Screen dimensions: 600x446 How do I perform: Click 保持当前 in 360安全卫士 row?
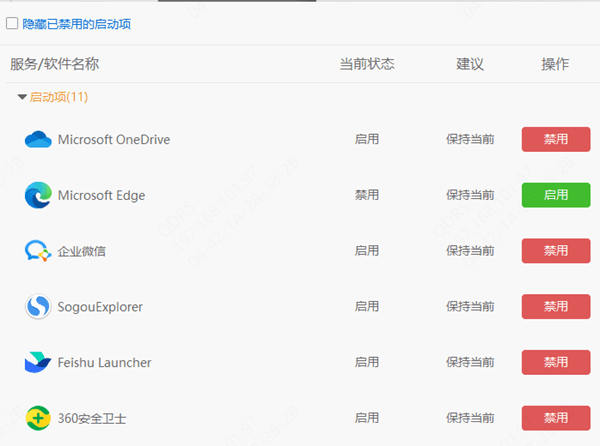tap(470, 418)
